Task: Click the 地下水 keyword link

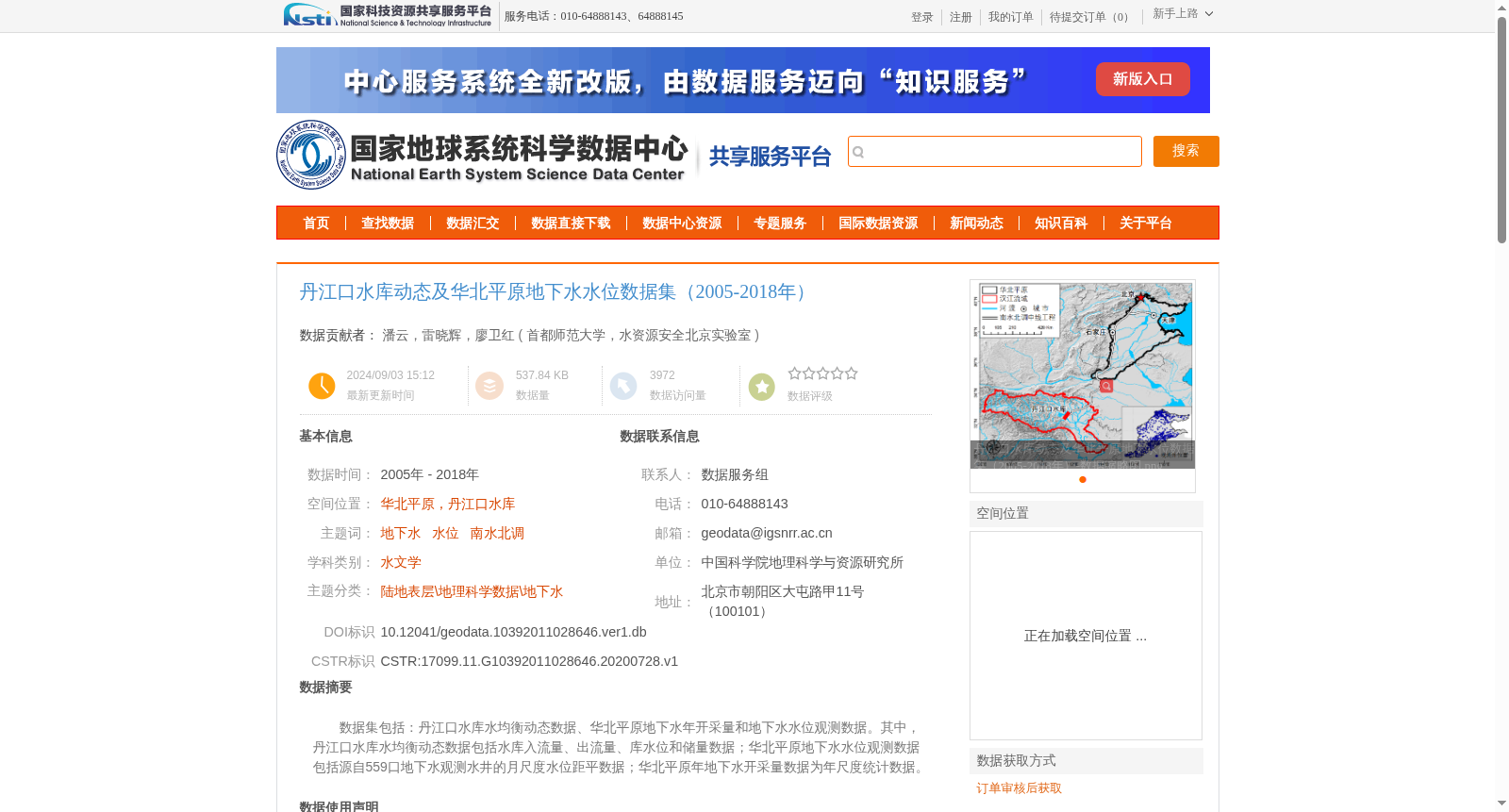Action: [x=401, y=534]
